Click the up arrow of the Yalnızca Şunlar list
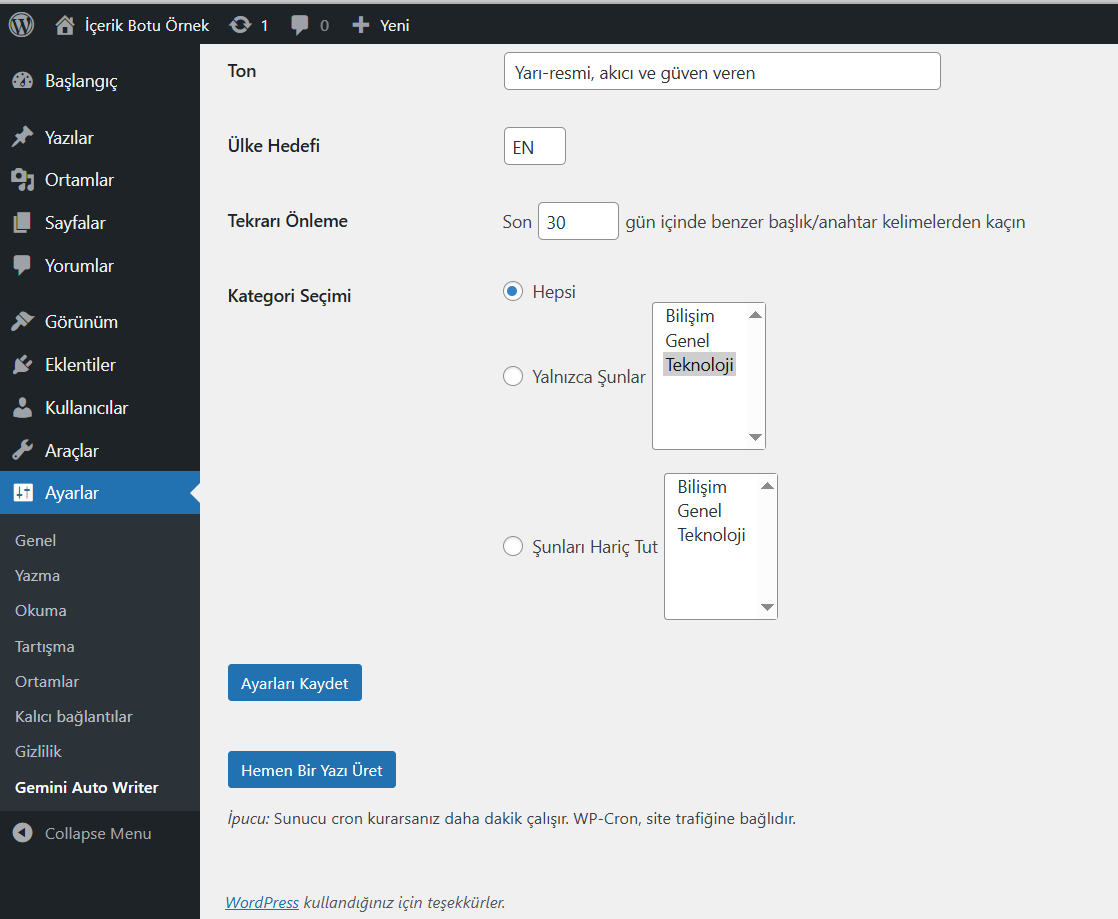This screenshot has width=1118, height=919. click(756, 314)
